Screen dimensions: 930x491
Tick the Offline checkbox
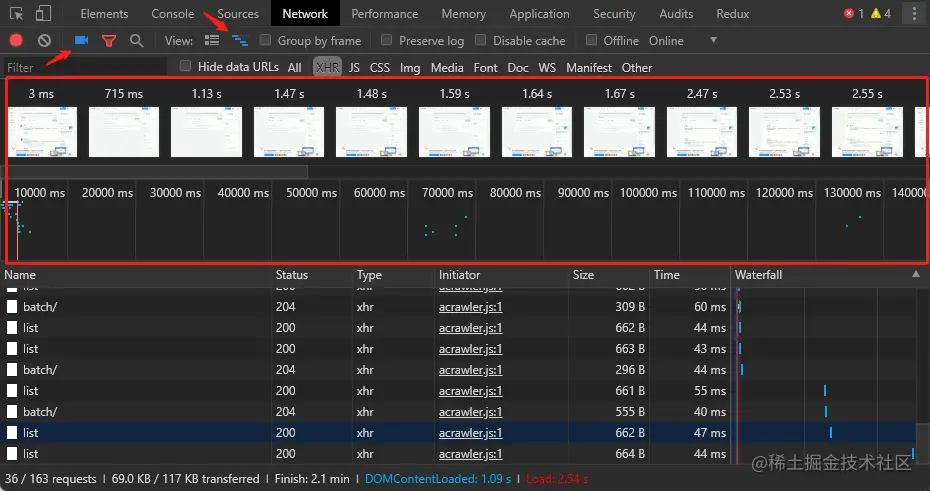pos(591,40)
